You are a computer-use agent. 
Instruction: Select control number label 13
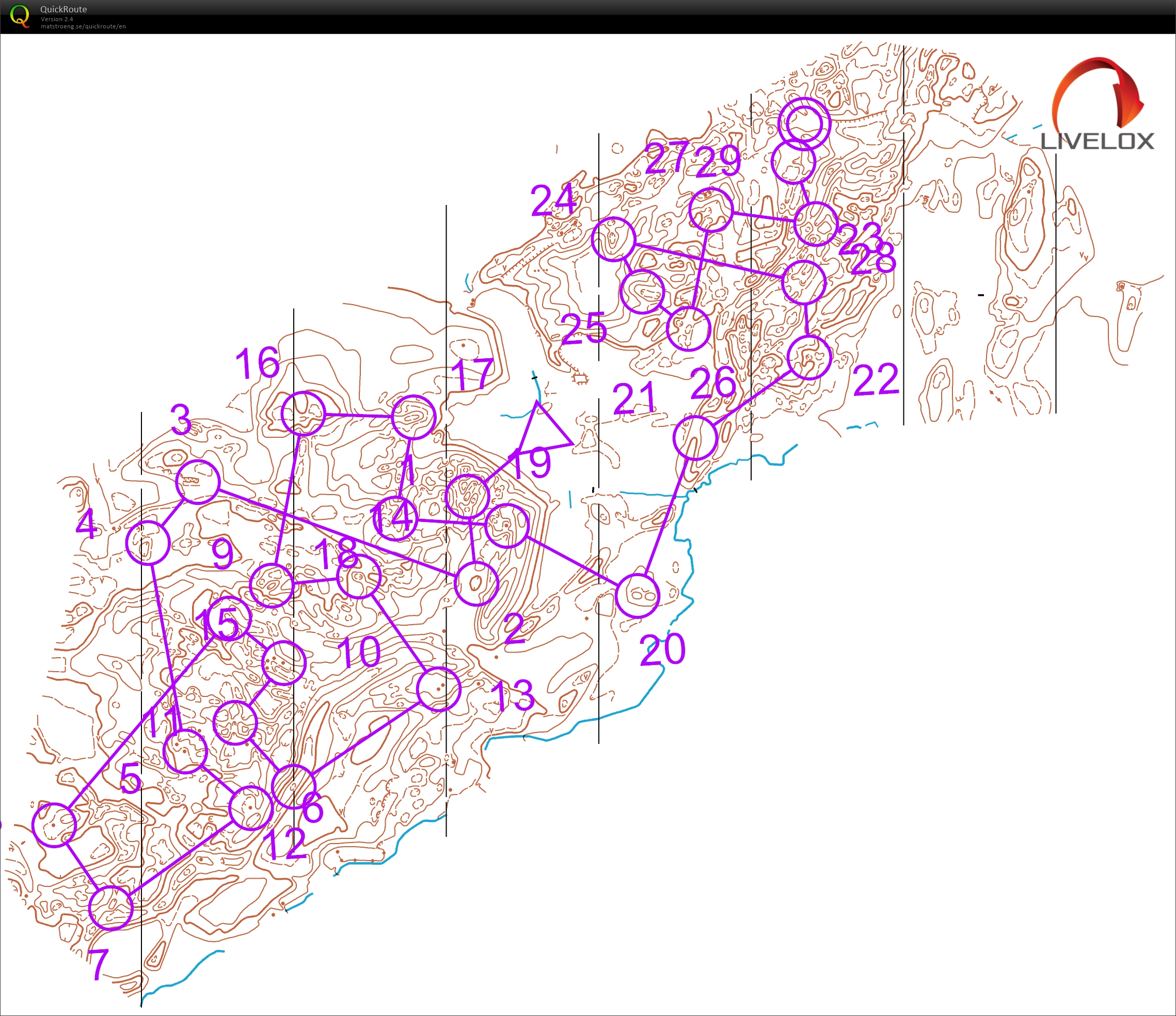(x=513, y=696)
